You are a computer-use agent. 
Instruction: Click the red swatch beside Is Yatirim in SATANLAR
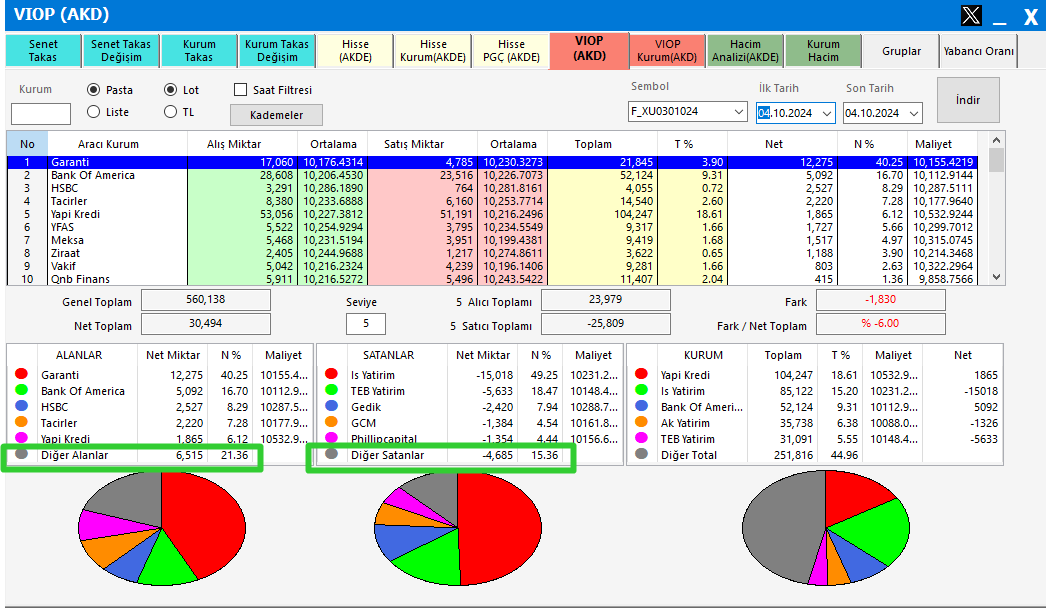[x=332, y=374]
